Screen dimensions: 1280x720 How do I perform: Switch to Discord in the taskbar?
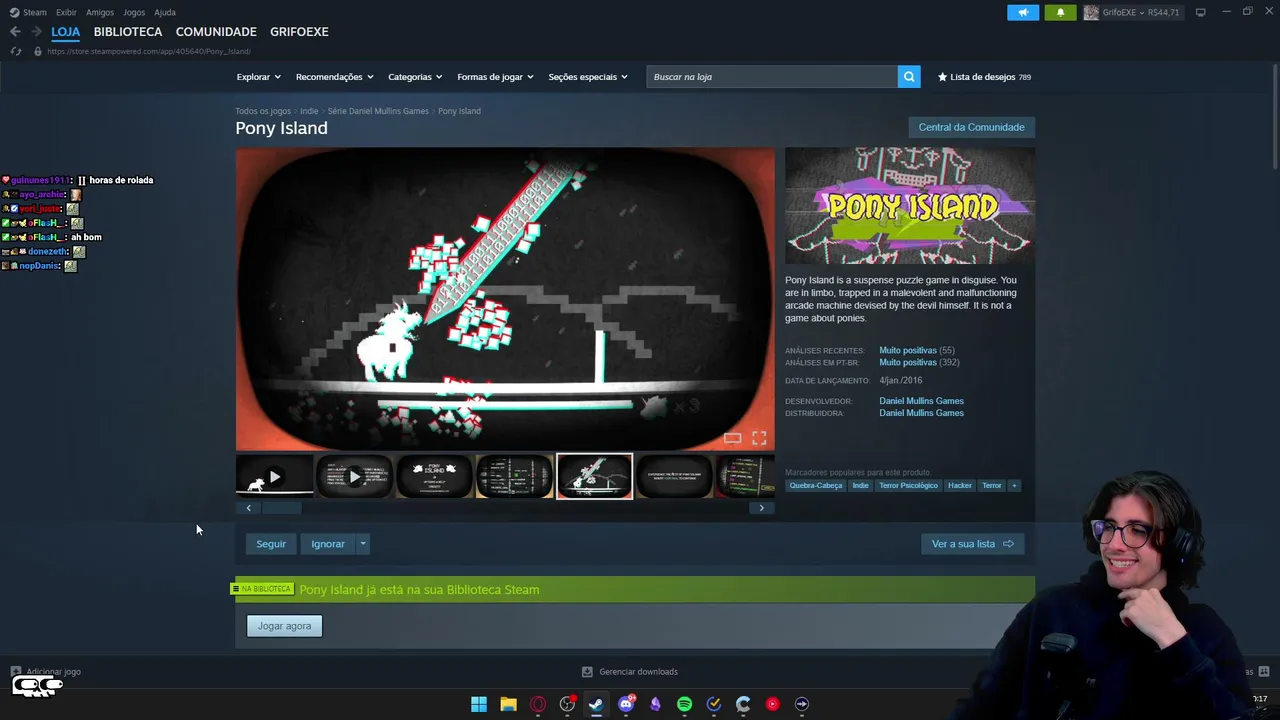pos(626,704)
